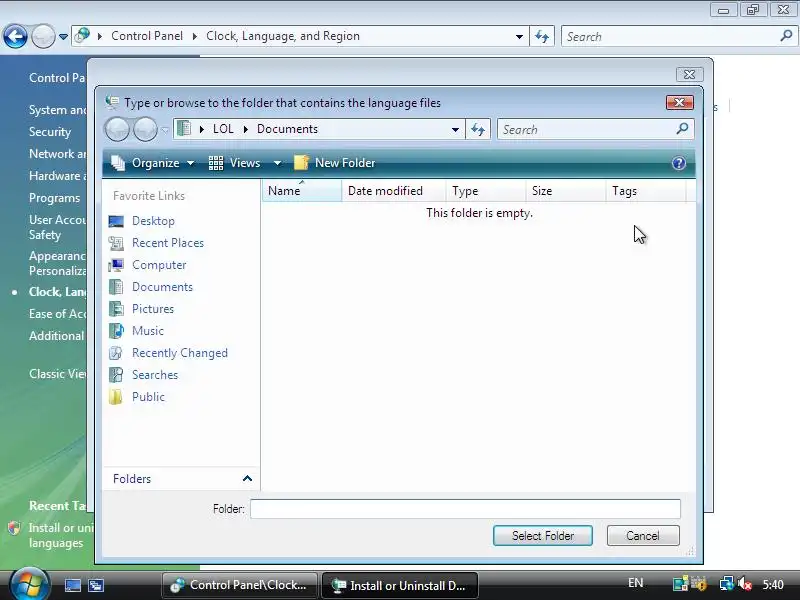Sort by the Size column header

point(566,191)
